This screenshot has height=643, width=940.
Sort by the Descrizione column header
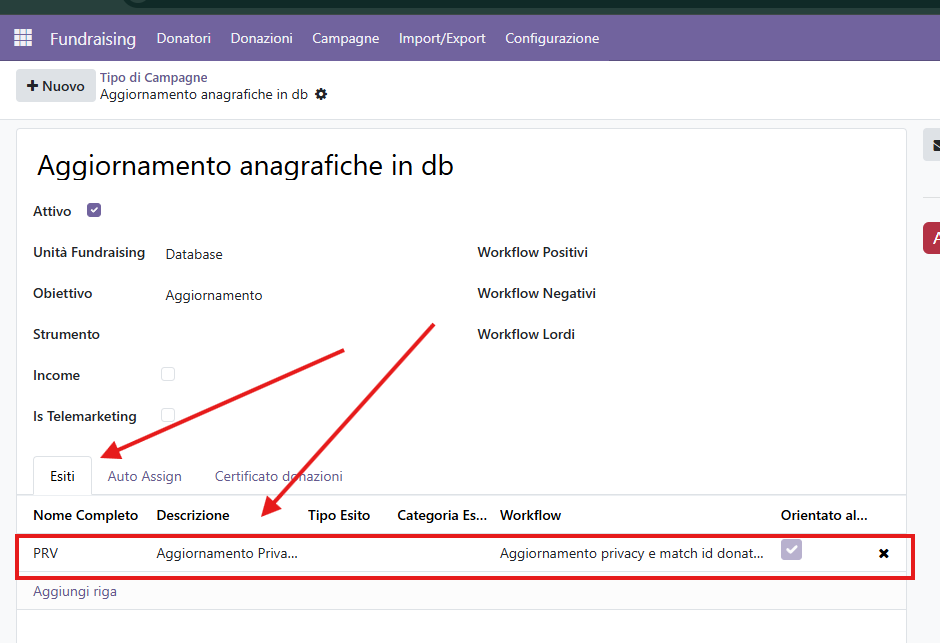pos(193,515)
